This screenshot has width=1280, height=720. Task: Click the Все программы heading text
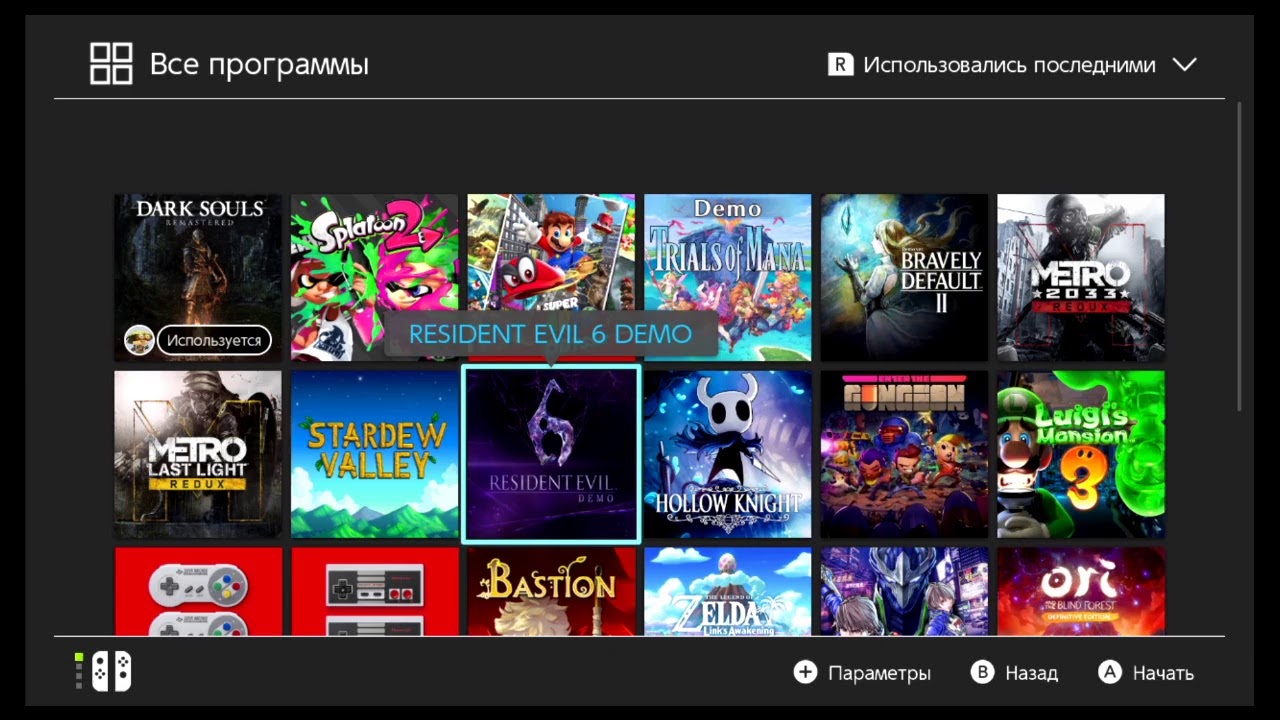[x=259, y=65]
